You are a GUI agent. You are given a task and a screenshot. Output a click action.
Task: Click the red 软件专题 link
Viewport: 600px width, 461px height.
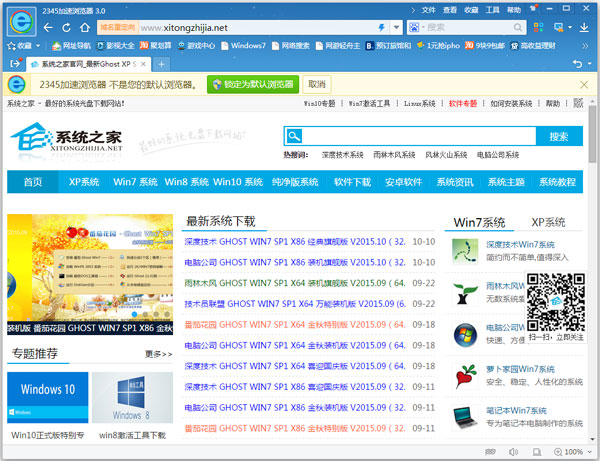[463, 103]
